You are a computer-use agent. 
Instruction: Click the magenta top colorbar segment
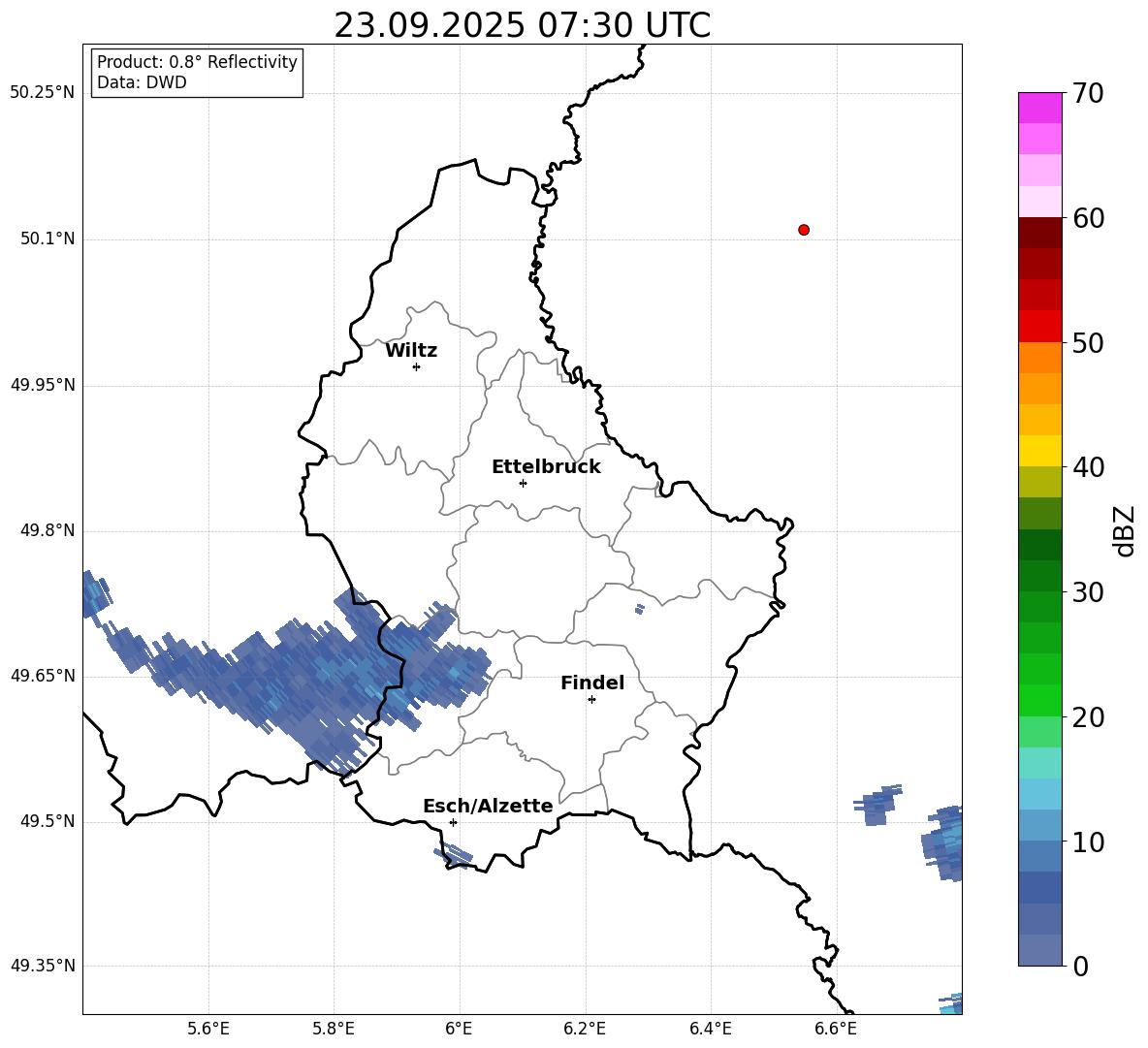click(x=1039, y=108)
